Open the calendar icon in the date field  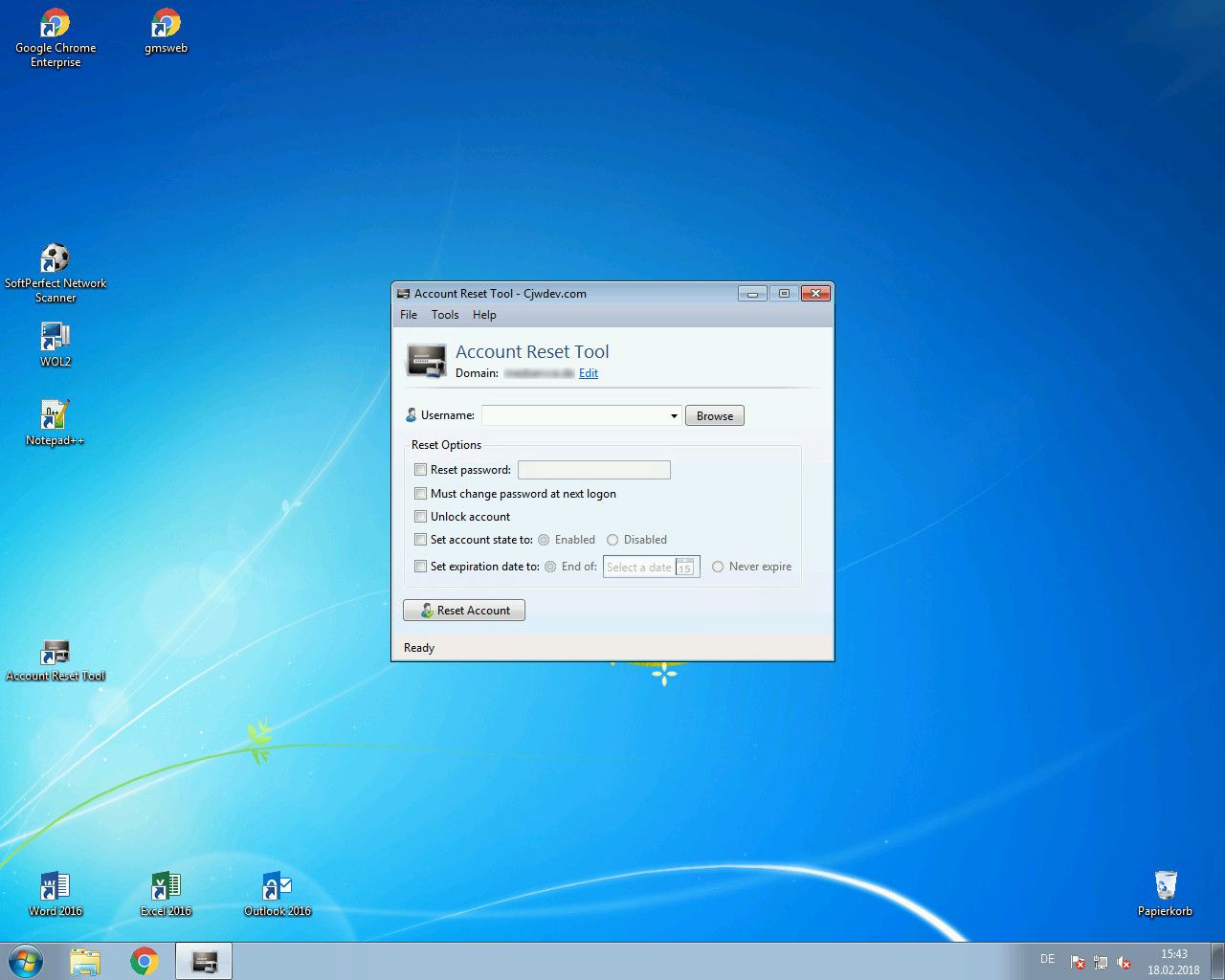coord(685,567)
